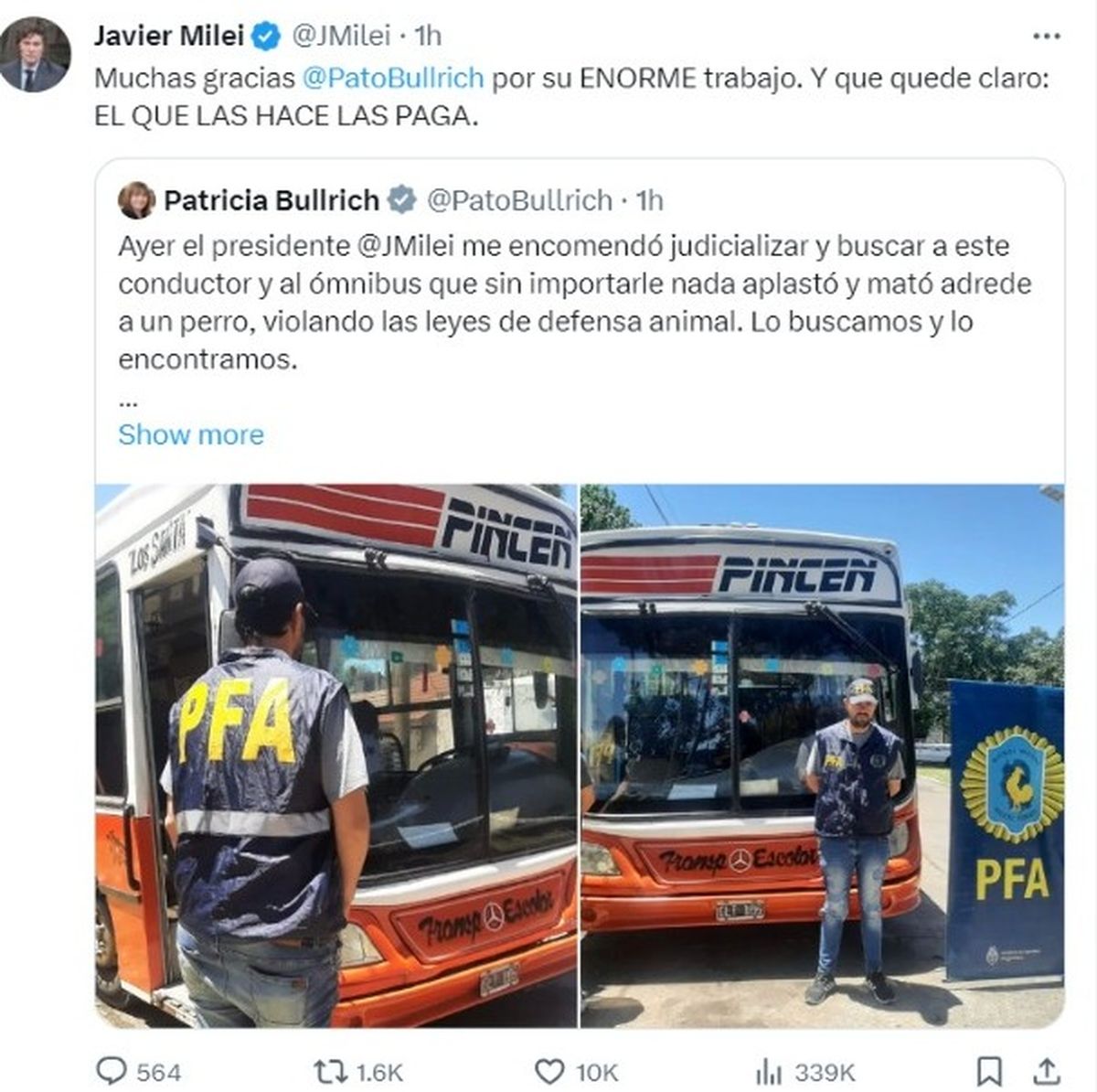Bookmark this tweet

click(x=989, y=1071)
